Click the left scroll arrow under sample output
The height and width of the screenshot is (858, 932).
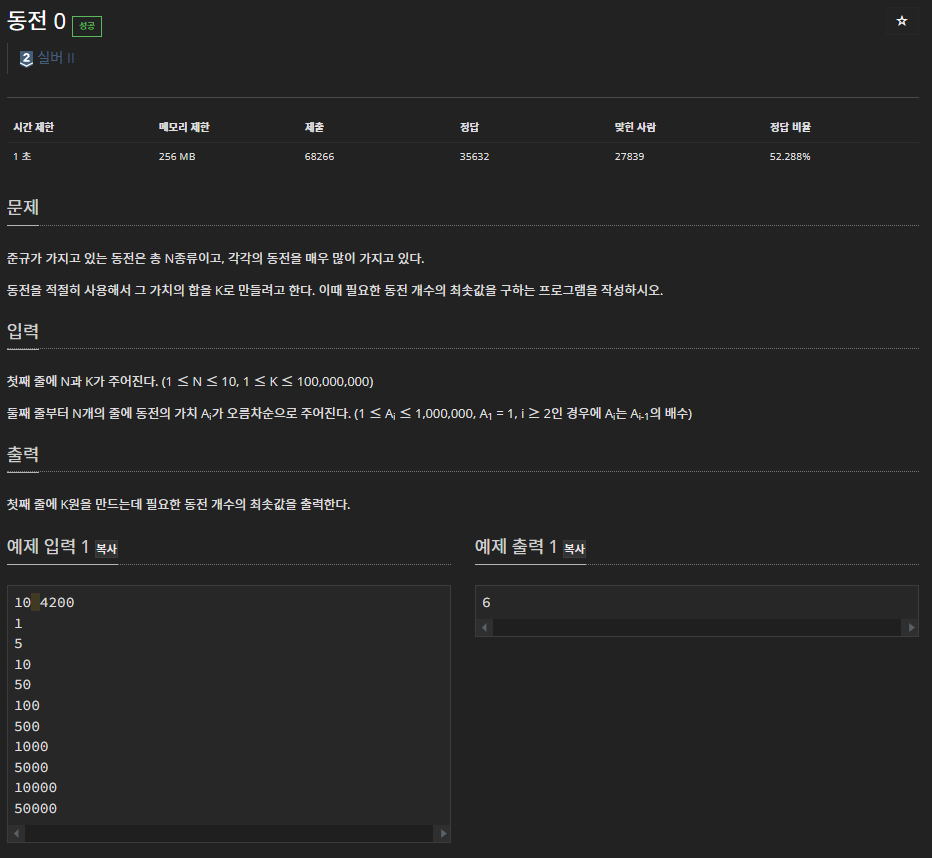coord(484,627)
